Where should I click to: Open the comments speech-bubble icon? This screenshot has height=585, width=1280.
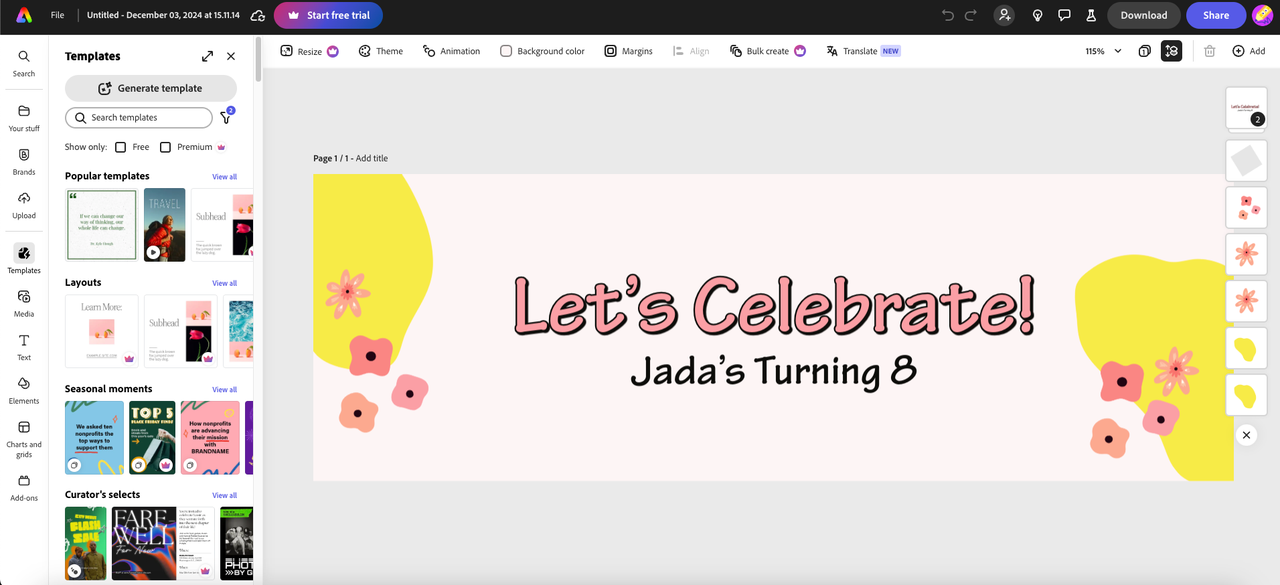tap(1064, 15)
